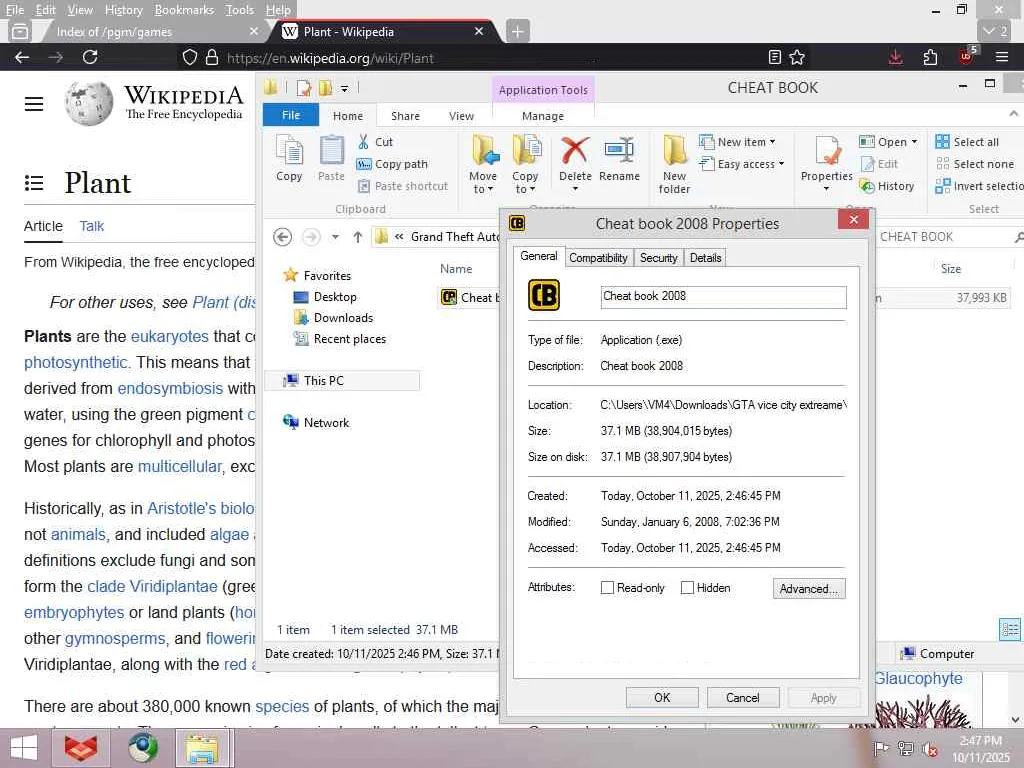Click the Cut scissors icon
This screenshot has width=1024, height=768.
click(364, 142)
